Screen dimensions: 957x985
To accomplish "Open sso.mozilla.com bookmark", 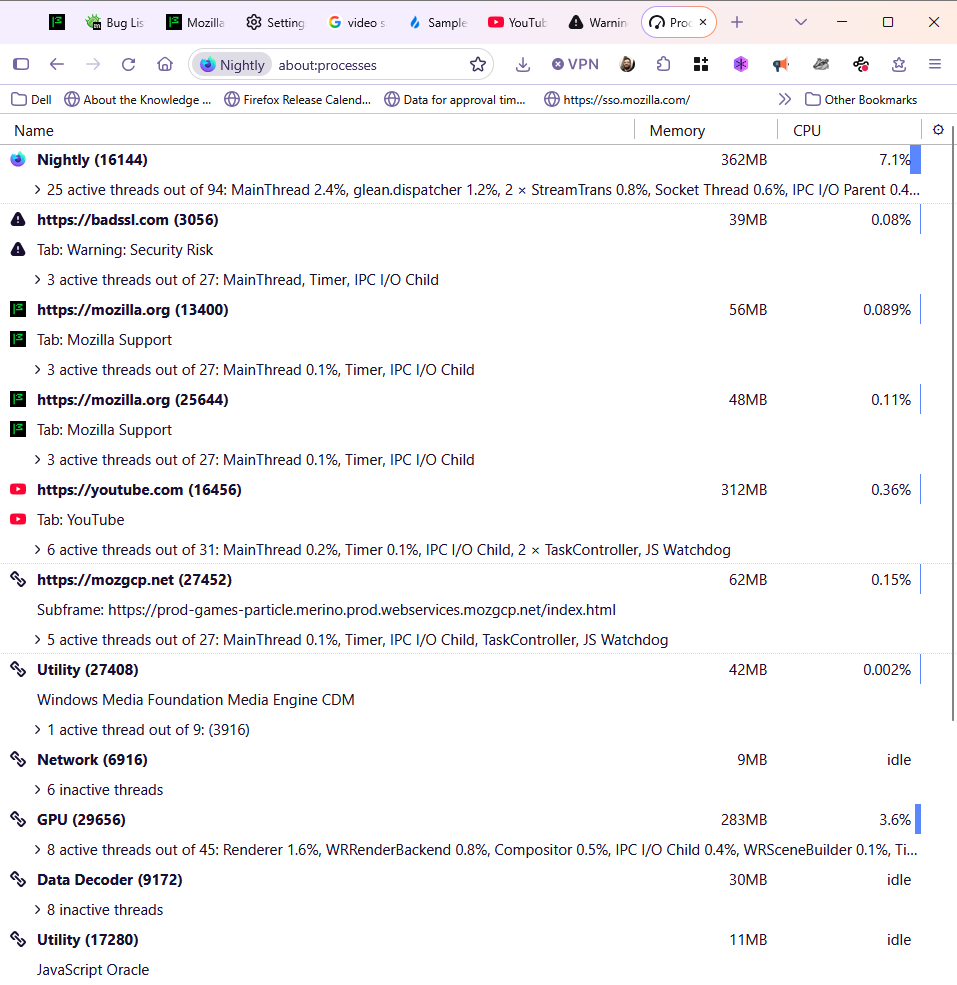I will tap(618, 99).
